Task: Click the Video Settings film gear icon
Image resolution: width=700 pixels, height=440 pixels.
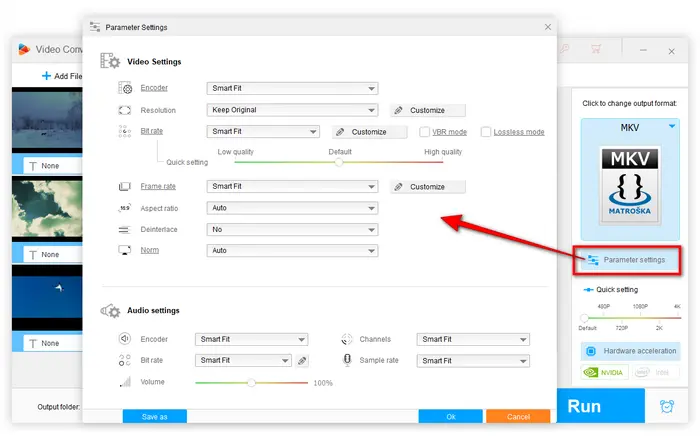Action: point(110,61)
